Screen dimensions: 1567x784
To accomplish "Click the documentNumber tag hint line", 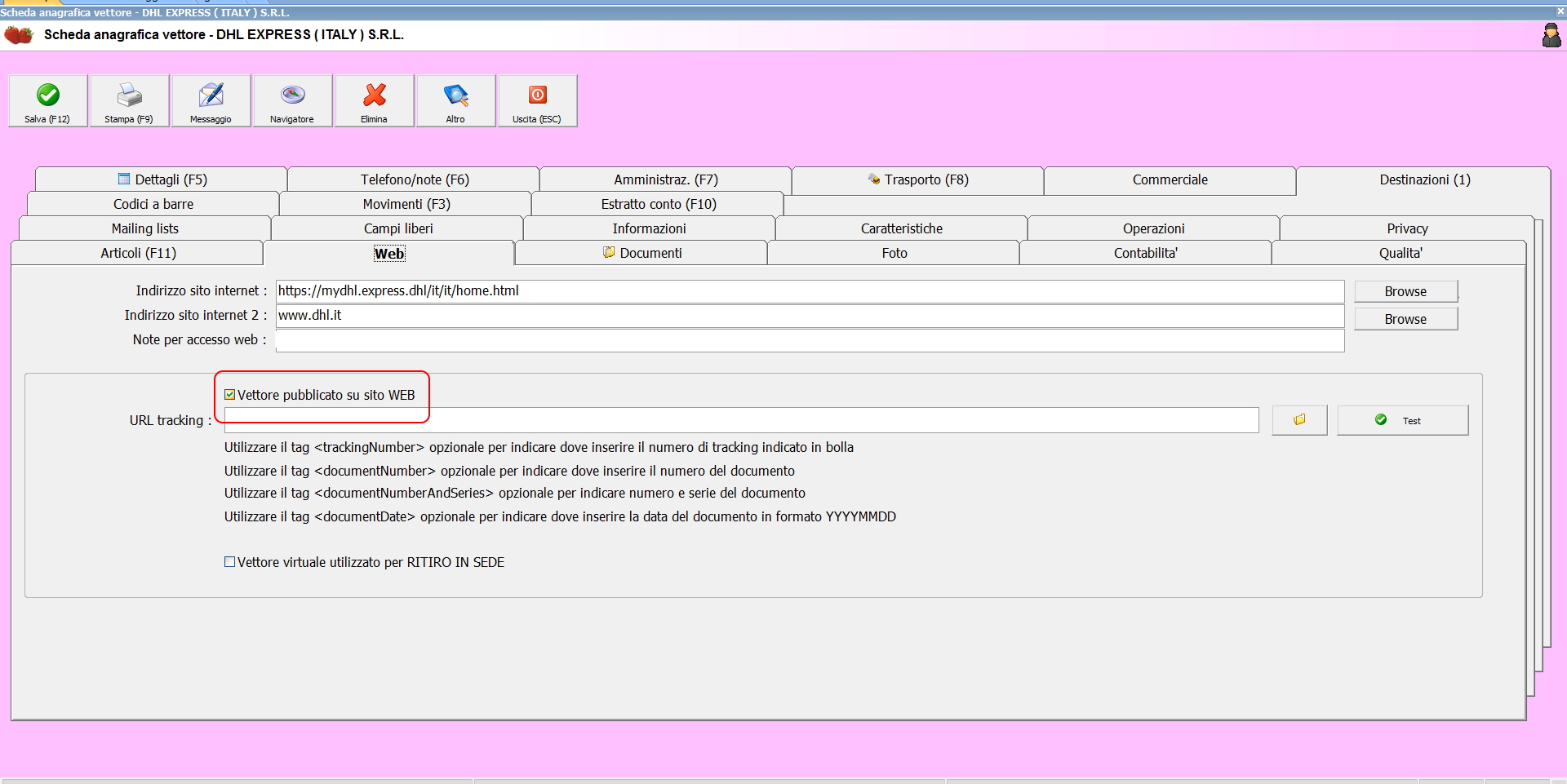I will [509, 471].
